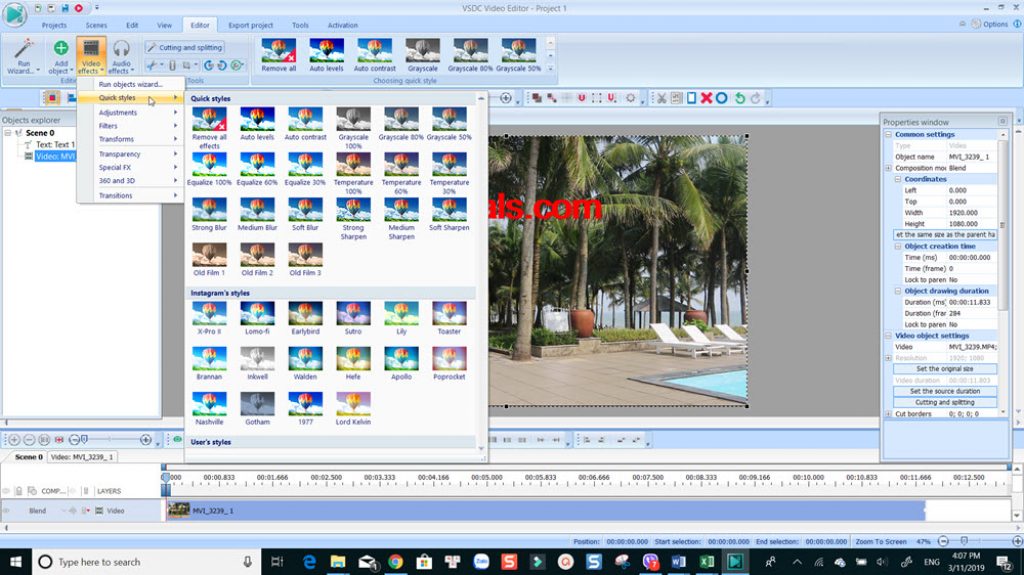This screenshot has height=575, width=1024.
Task: Open the Editor ribbon tab
Action: point(200,25)
